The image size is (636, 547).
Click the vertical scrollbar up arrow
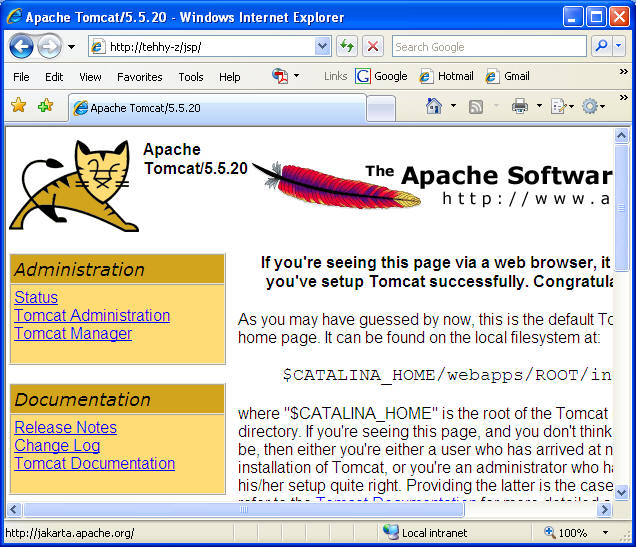pos(621,135)
